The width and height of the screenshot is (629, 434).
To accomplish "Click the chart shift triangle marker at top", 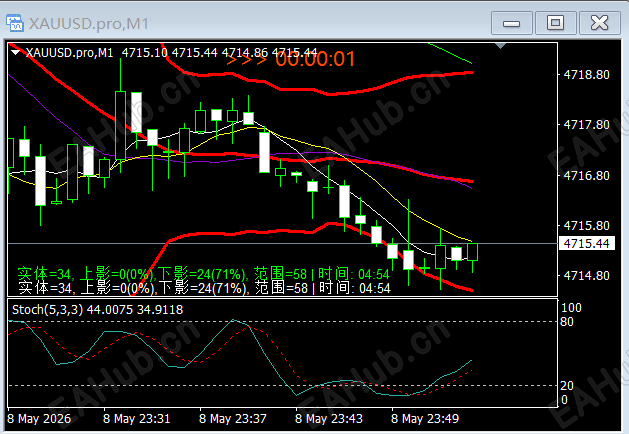I will (500, 46).
